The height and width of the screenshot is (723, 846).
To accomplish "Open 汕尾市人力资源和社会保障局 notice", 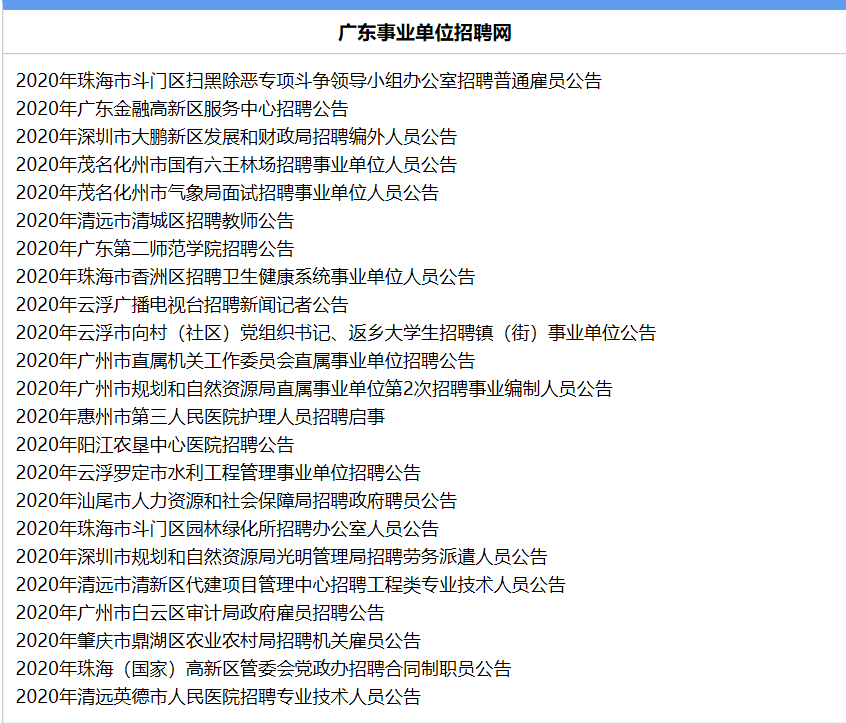I will click(x=236, y=501).
